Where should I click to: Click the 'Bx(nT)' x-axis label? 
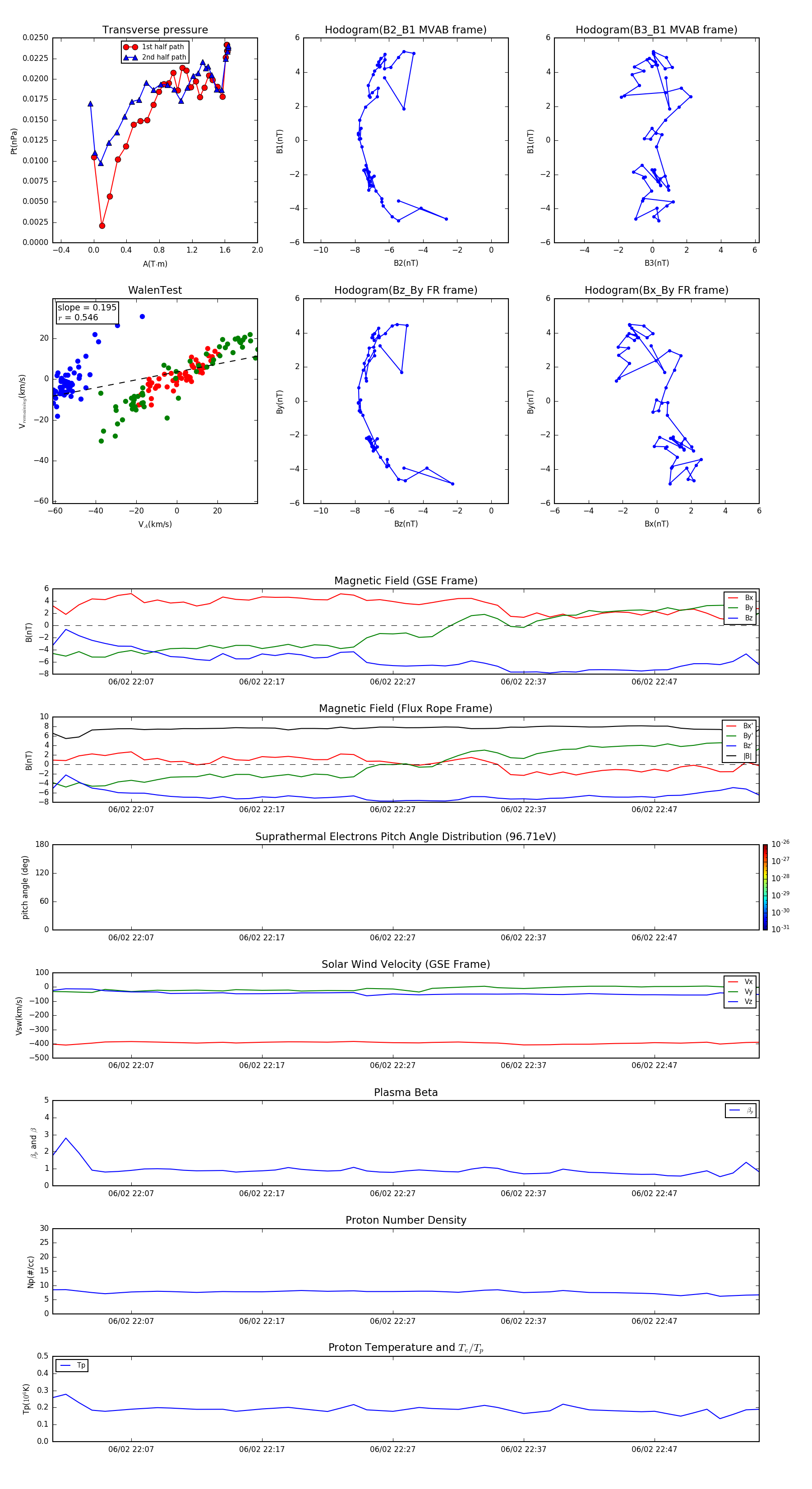(656, 524)
